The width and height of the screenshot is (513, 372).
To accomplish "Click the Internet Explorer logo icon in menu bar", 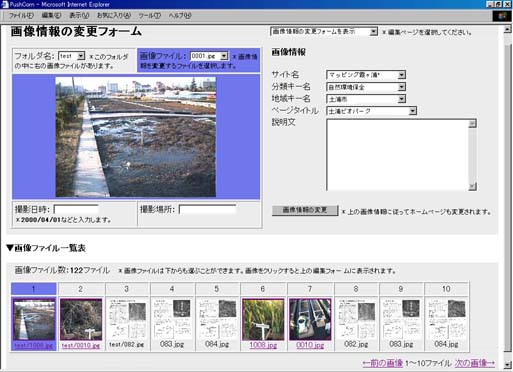I will tap(502, 16).
